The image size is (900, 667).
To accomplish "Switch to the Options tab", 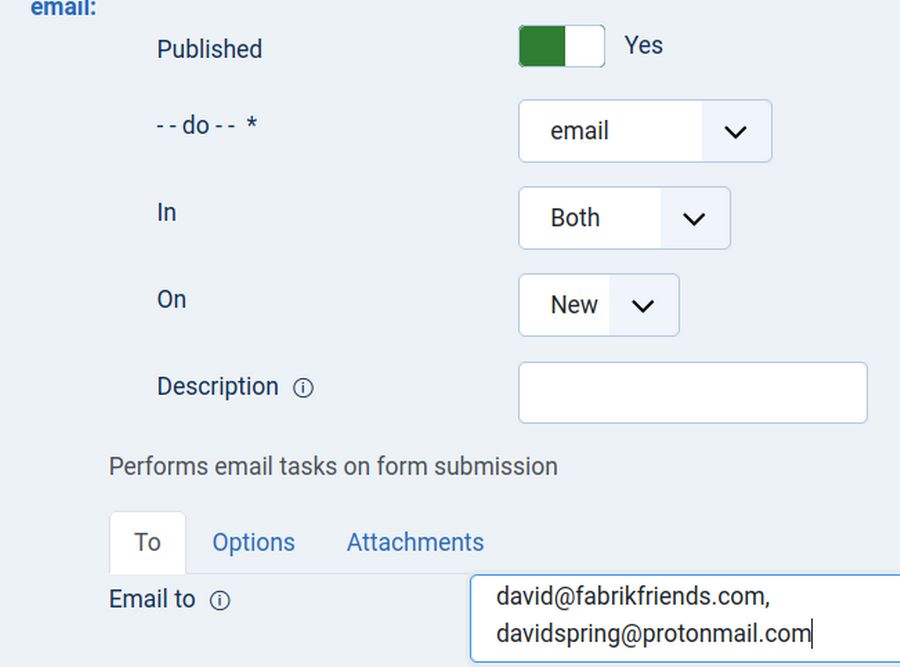I will point(253,542).
